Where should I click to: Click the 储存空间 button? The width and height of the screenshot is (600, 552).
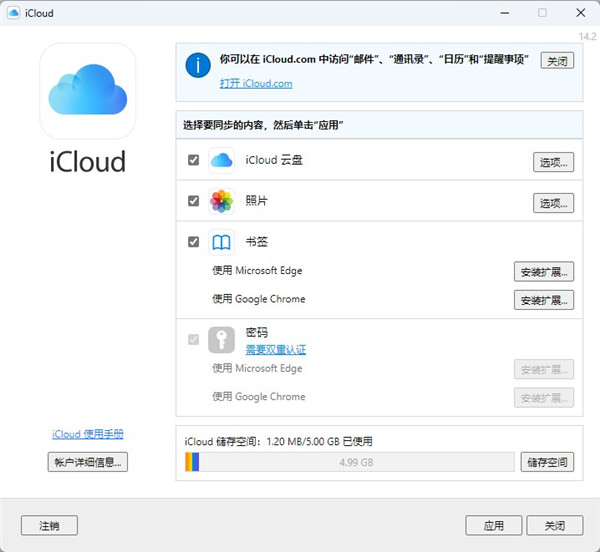(547, 462)
